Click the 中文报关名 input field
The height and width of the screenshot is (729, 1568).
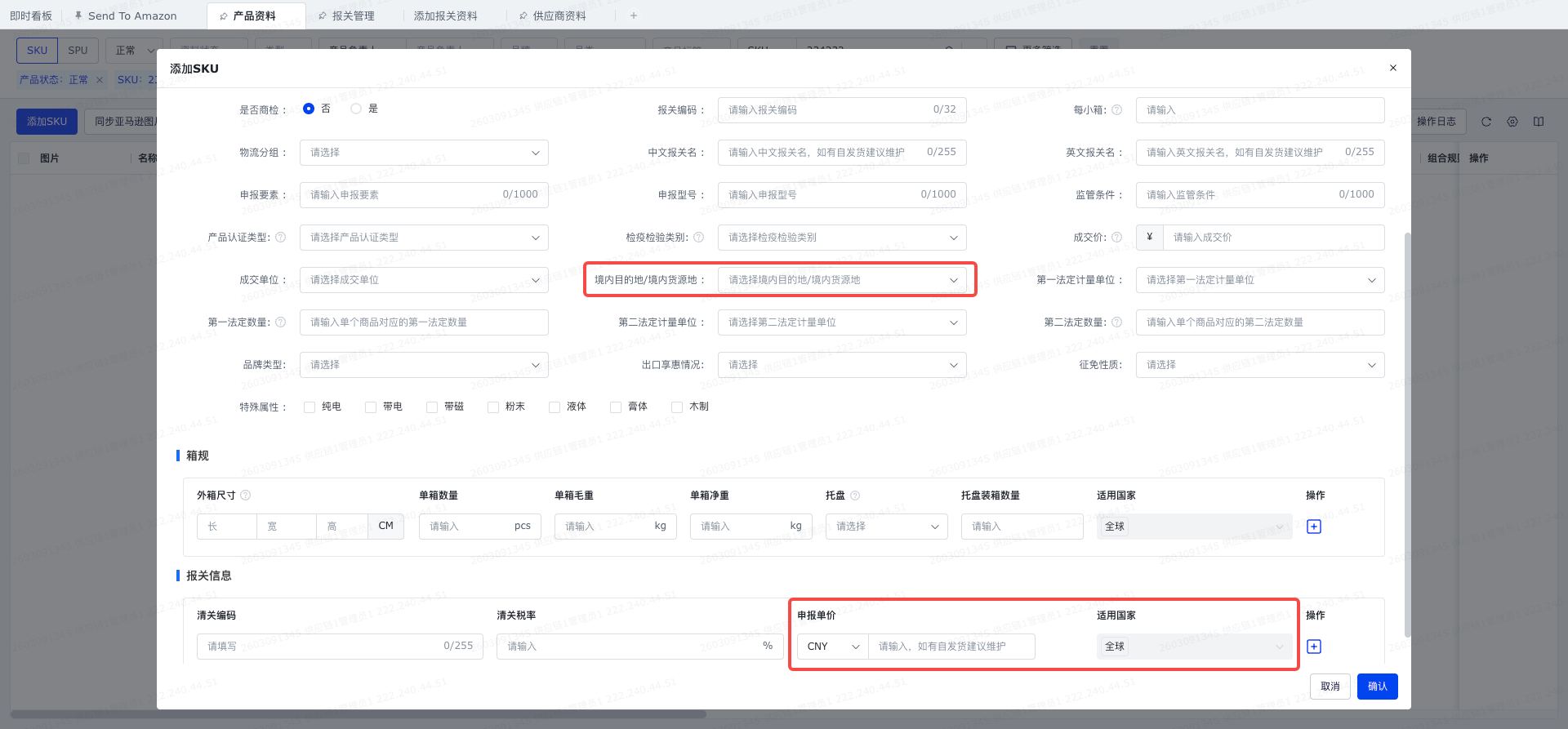842,153
